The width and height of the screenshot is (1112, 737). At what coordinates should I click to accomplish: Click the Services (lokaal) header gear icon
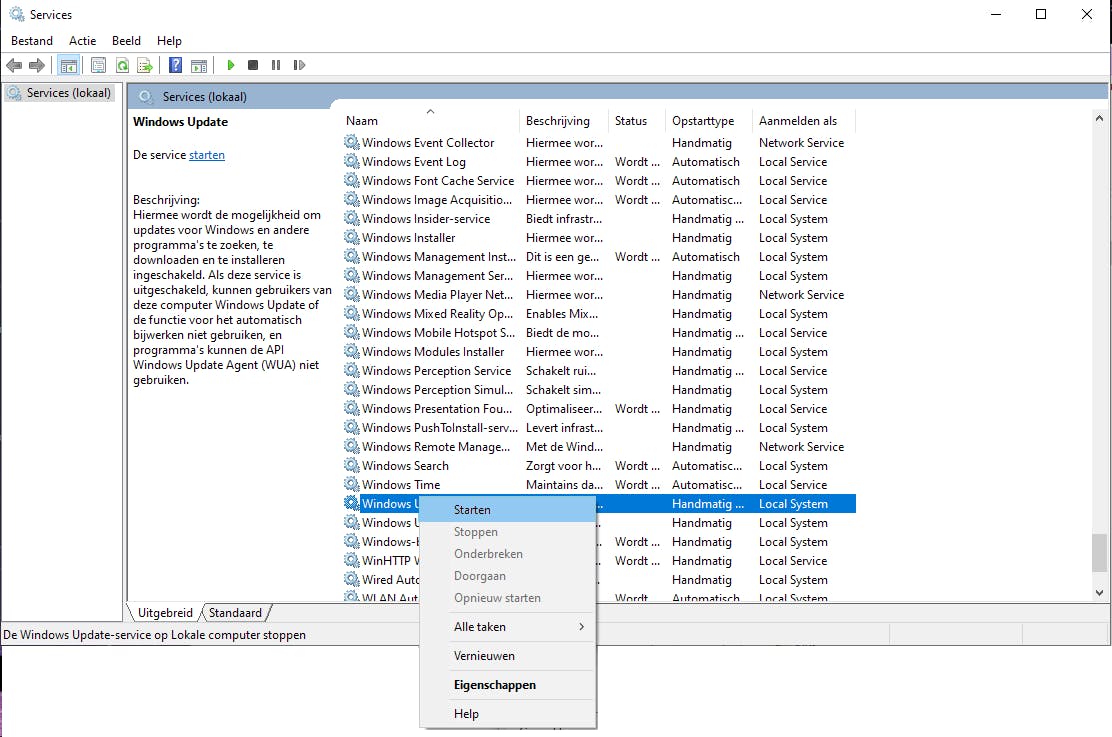pos(145,96)
